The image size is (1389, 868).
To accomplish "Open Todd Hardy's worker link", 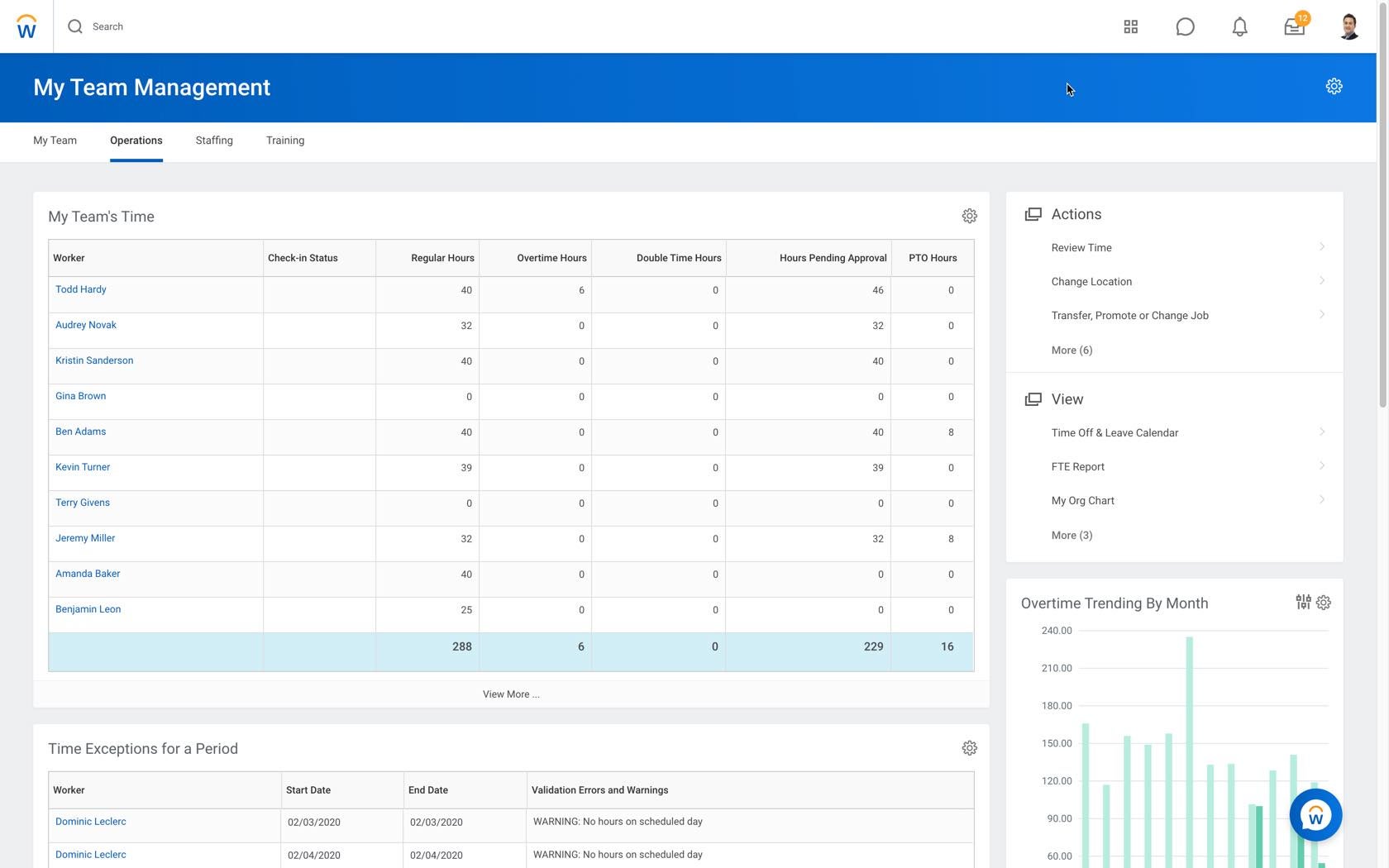I will (81, 289).
